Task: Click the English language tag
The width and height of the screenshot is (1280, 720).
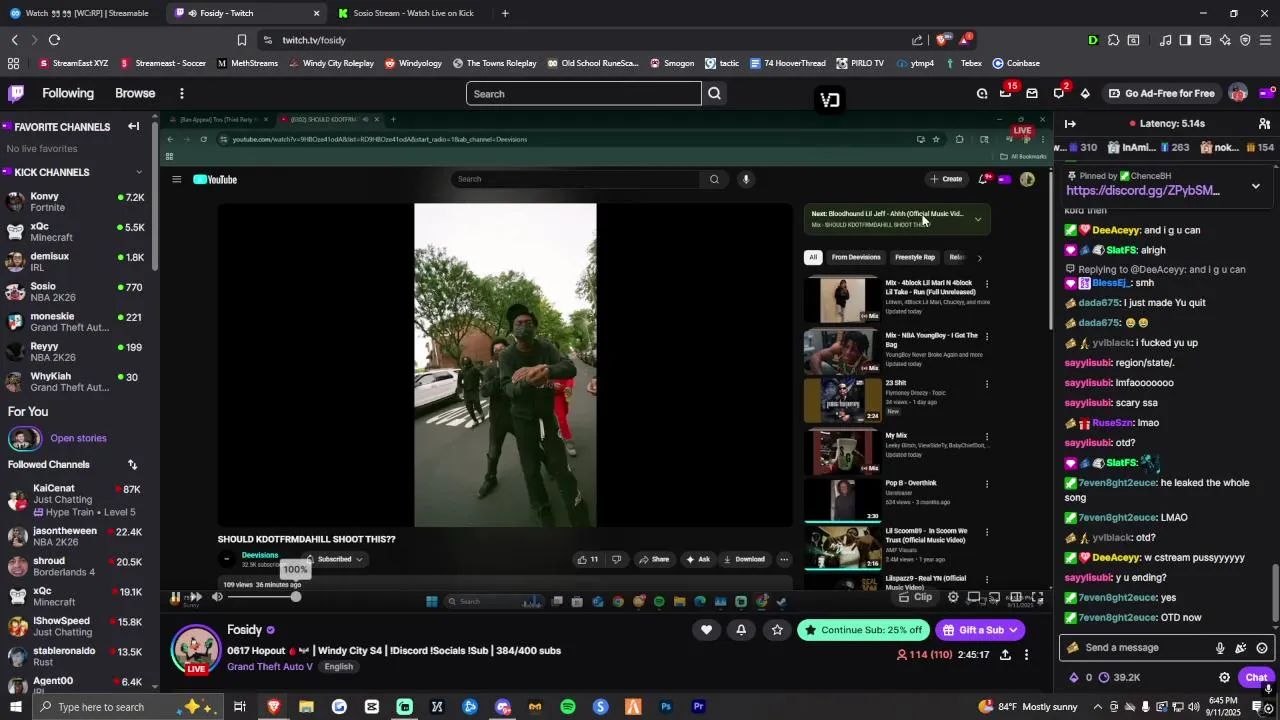Action: (338, 667)
